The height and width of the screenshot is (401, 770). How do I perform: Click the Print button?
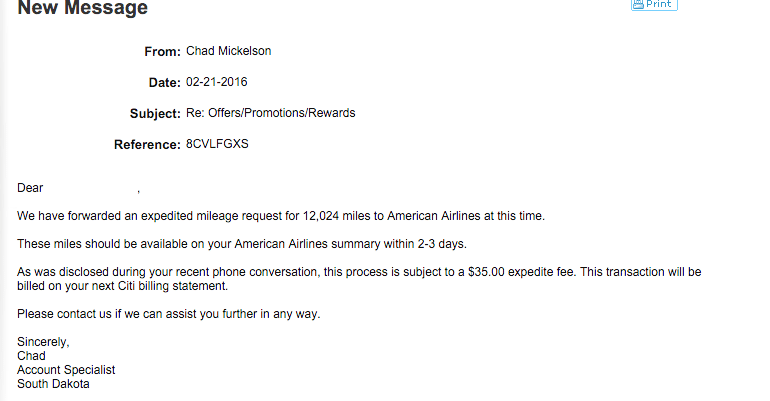654,4
